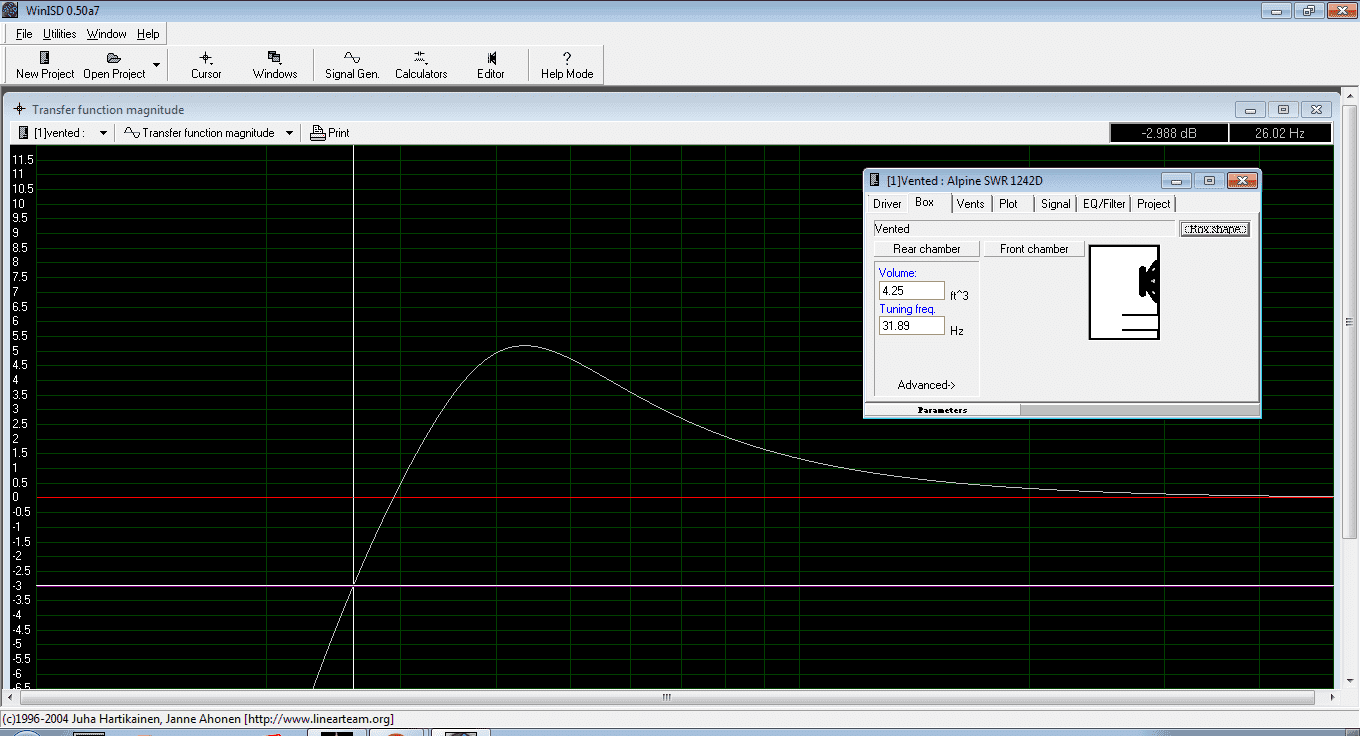
Task: Expand the Open Project dropdown arrow
Action: point(156,65)
